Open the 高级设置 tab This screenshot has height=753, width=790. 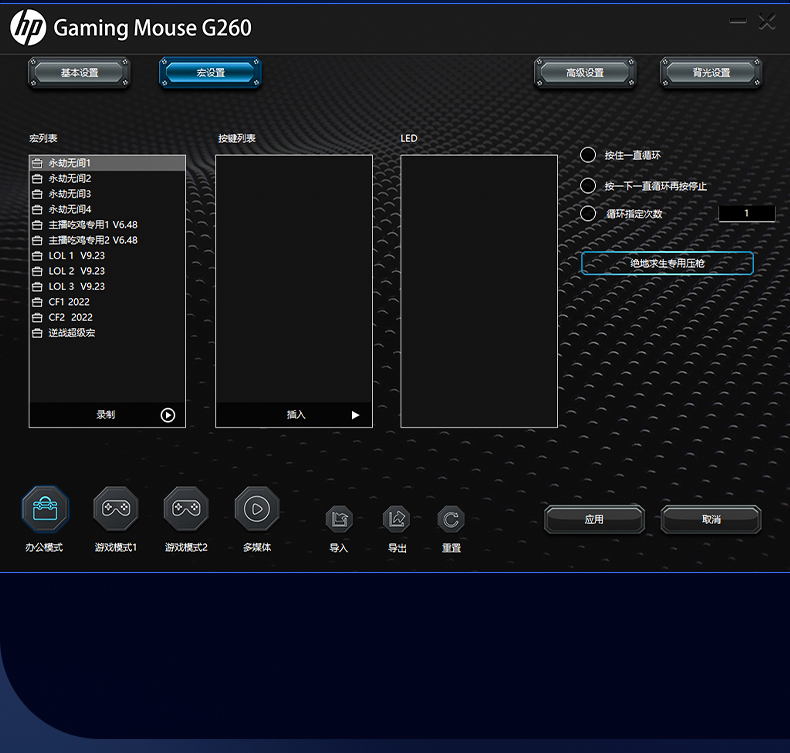click(x=585, y=73)
